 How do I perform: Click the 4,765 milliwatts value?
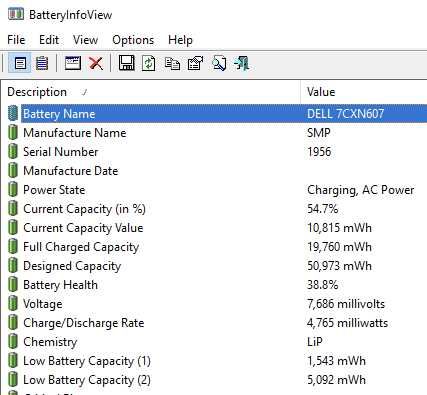click(x=347, y=323)
